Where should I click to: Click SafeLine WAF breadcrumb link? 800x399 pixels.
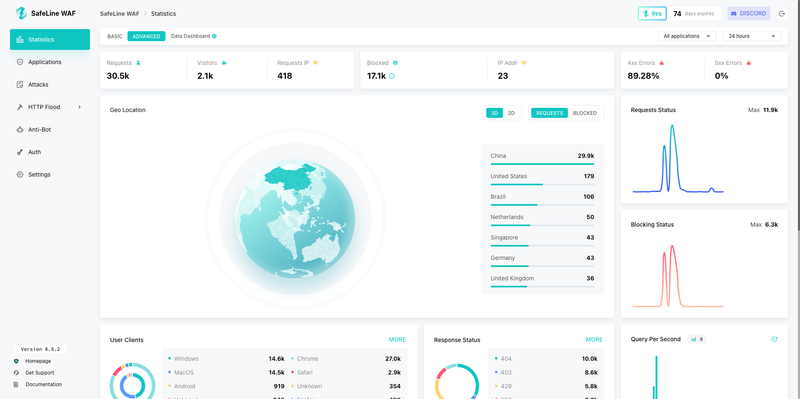[x=119, y=14]
